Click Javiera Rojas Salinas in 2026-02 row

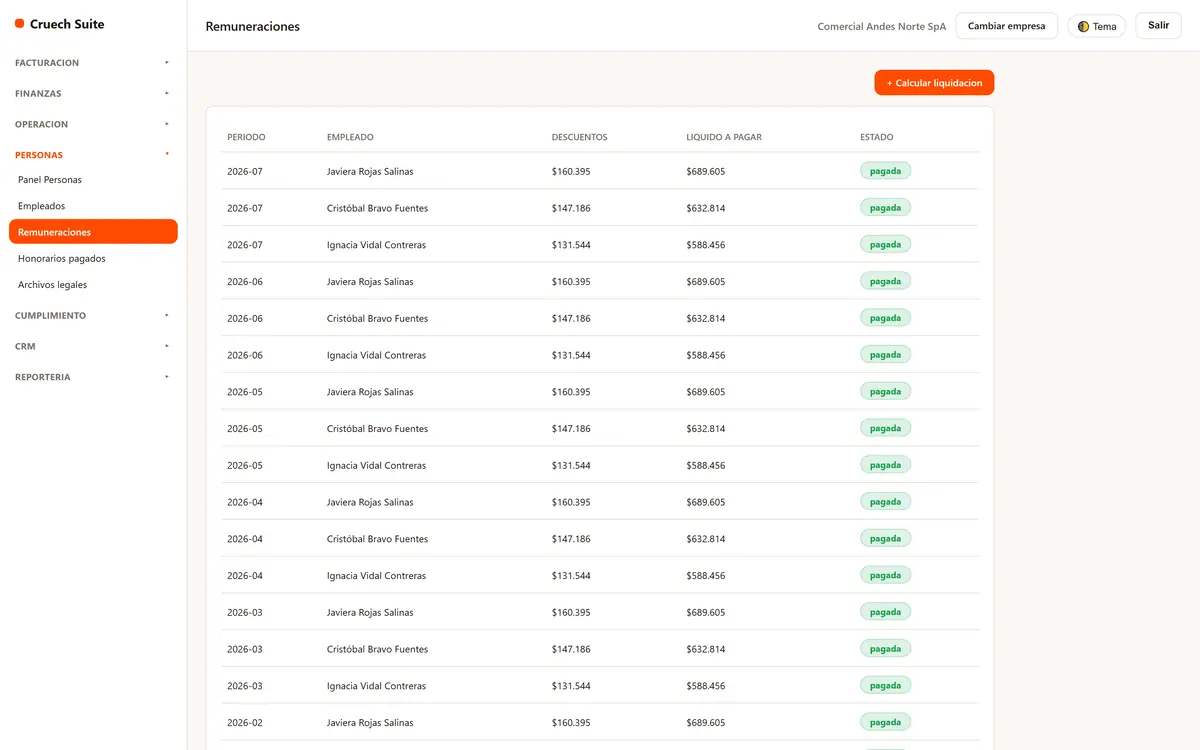(x=370, y=723)
